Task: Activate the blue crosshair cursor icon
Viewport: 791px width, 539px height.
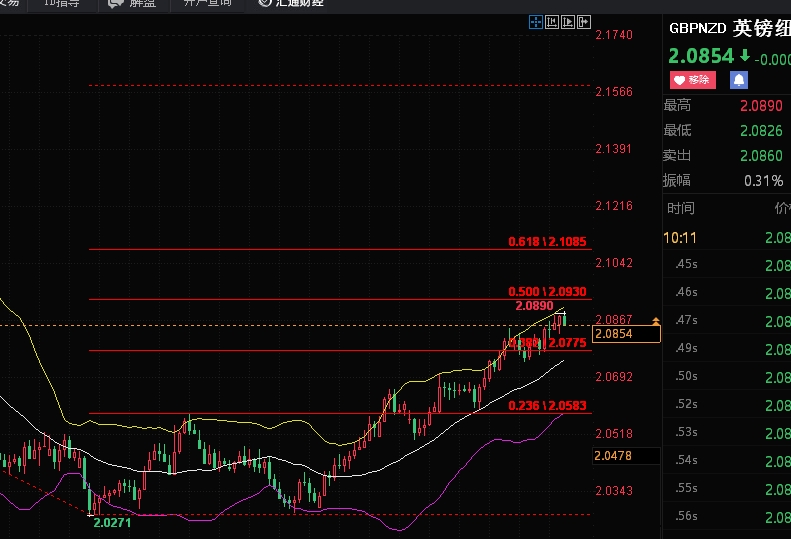Action: (536, 22)
